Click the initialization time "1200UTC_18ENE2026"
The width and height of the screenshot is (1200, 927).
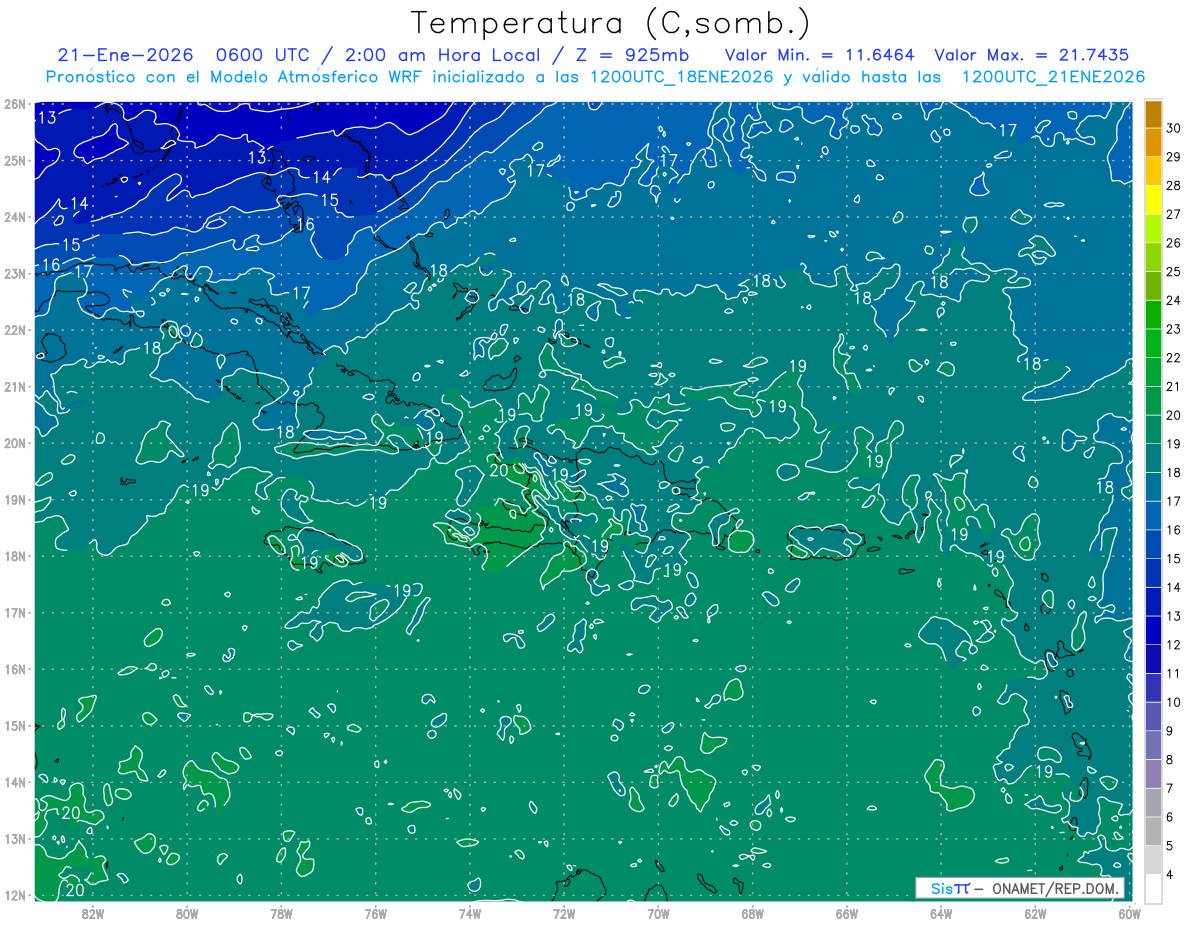click(680, 77)
